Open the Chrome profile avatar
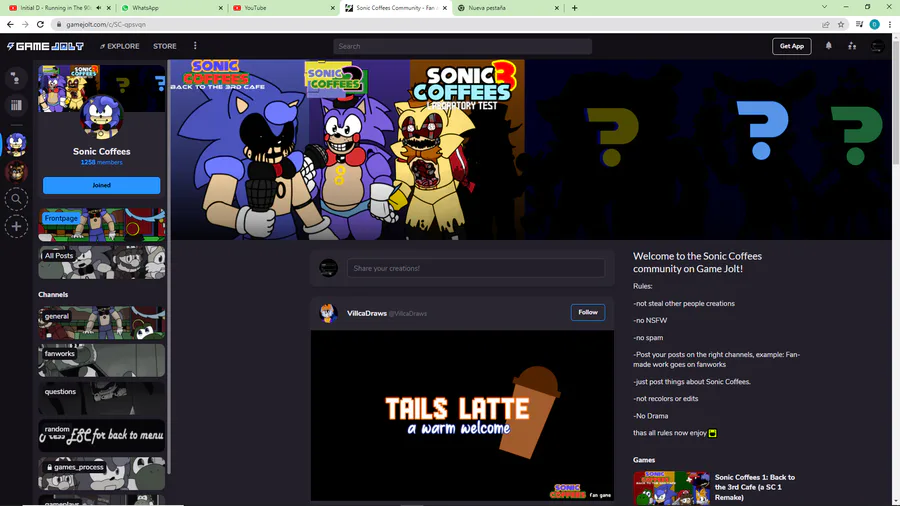 pyautogui.click(x=874, y=24)
